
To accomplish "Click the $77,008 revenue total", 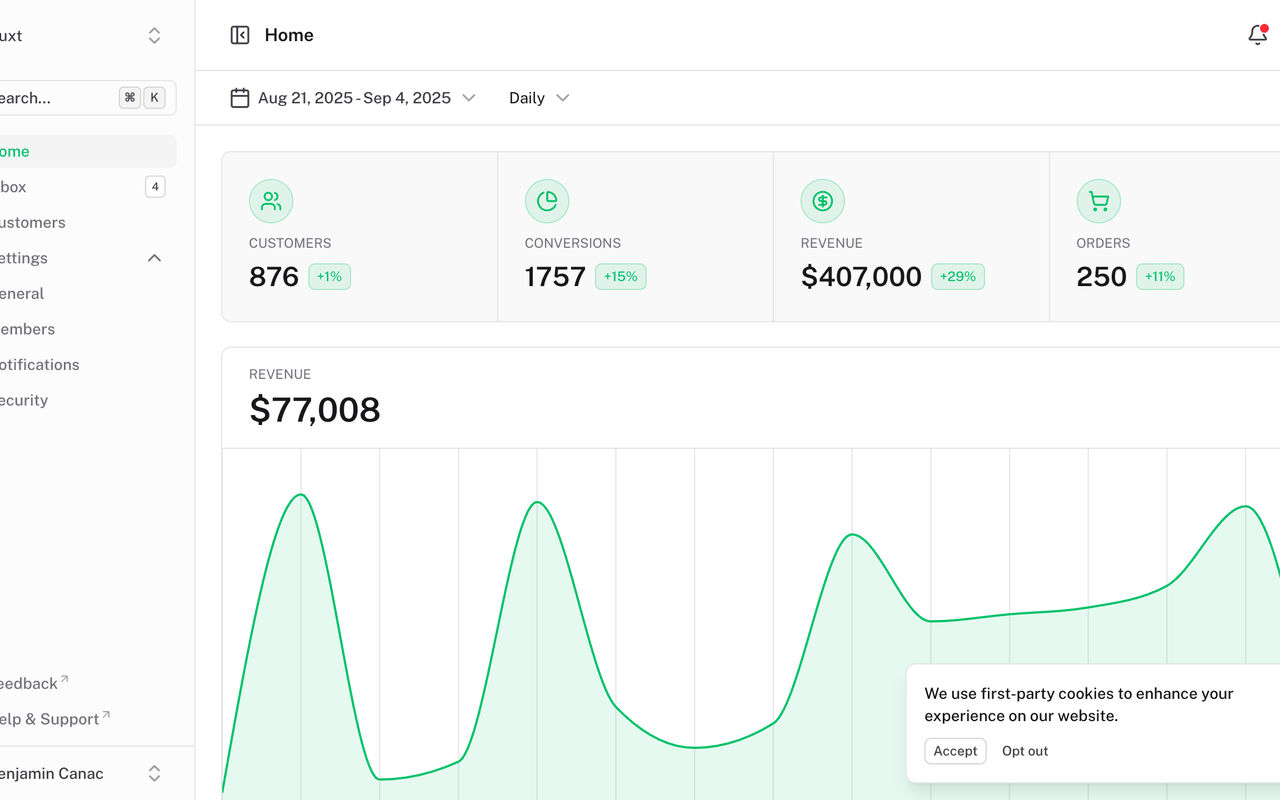I will tap(315, 410).
